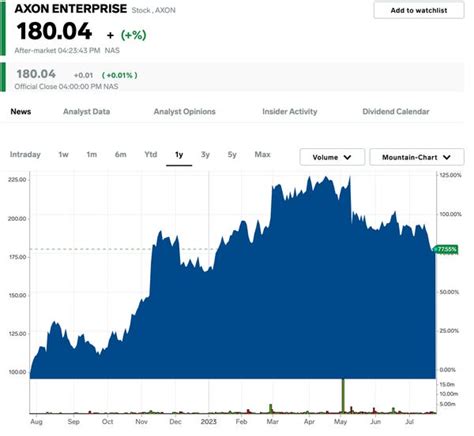Click the 15.0m volume axis label
474x436 pixels.
[447, 384]
